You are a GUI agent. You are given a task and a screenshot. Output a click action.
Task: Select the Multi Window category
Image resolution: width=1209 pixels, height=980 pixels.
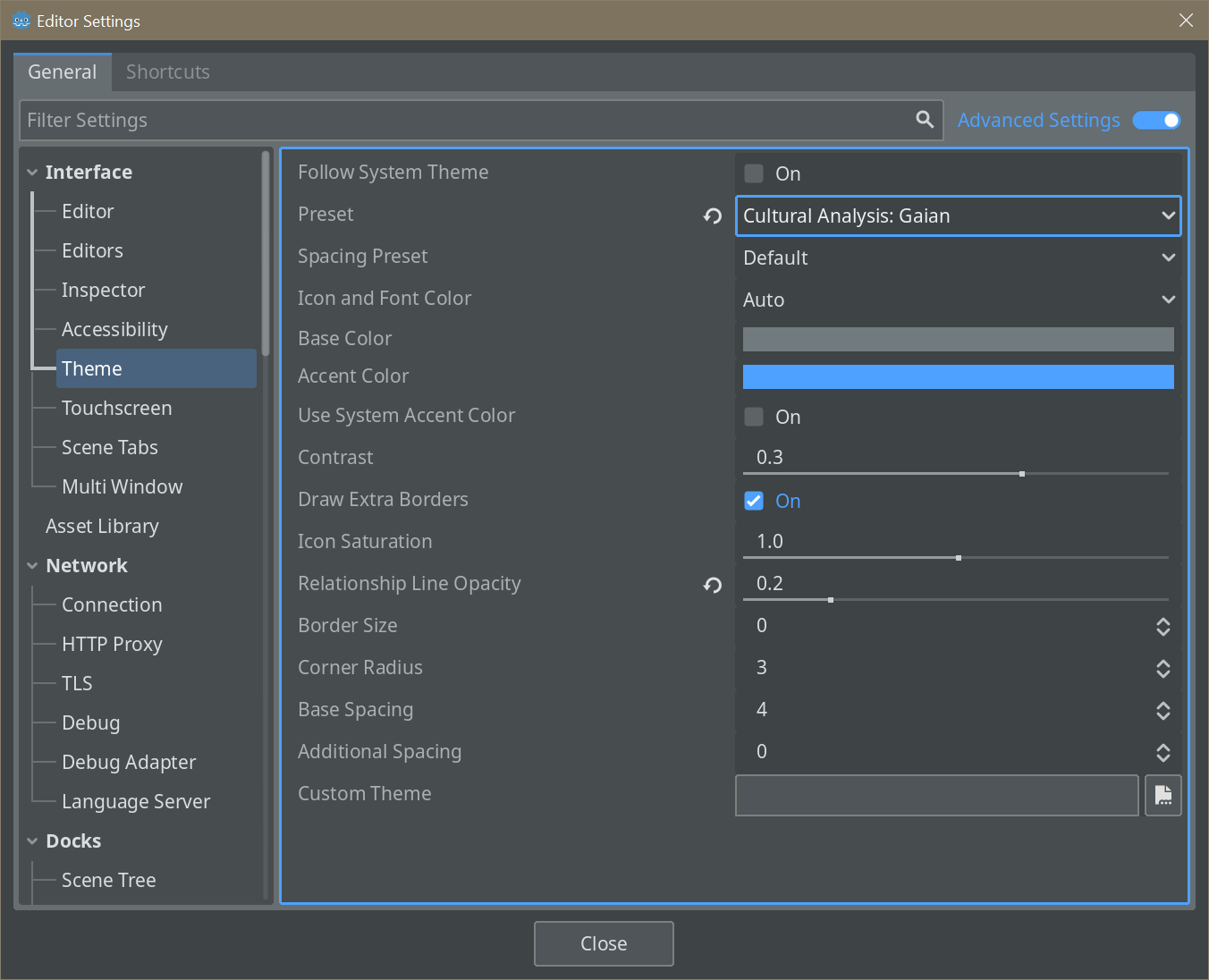pos(123,486)
